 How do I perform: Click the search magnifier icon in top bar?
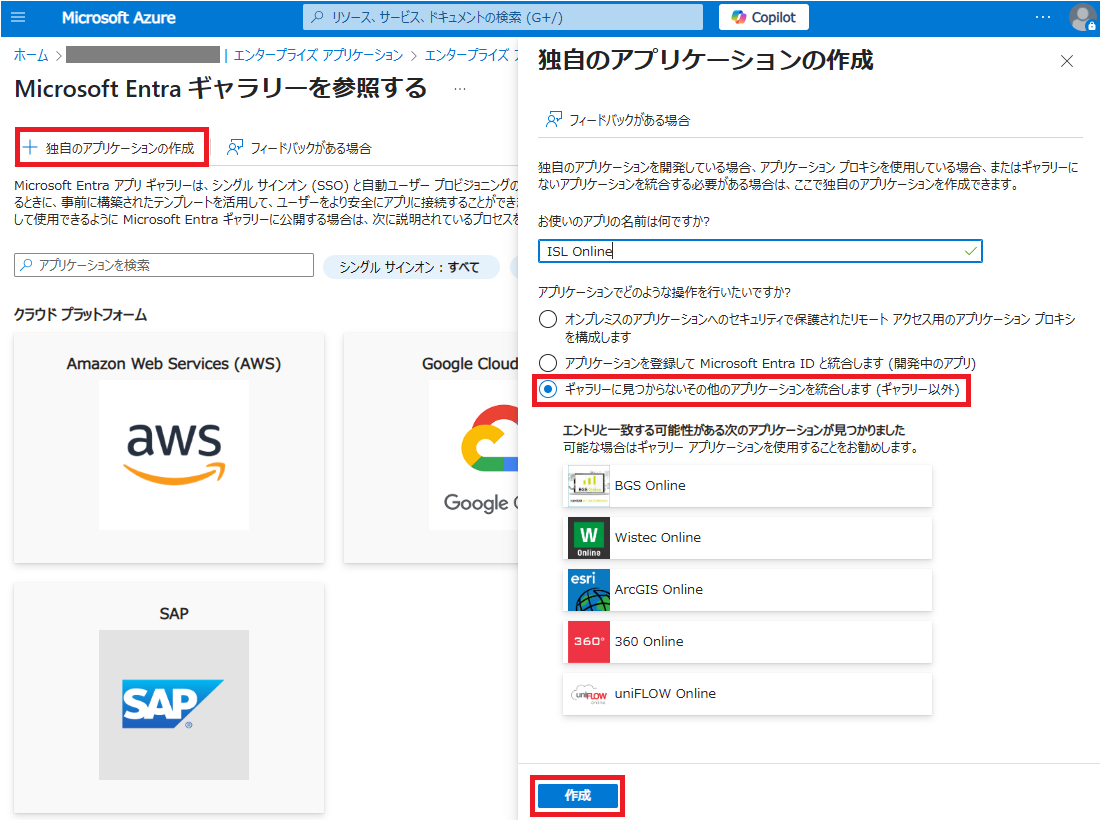tap(317, 17)
